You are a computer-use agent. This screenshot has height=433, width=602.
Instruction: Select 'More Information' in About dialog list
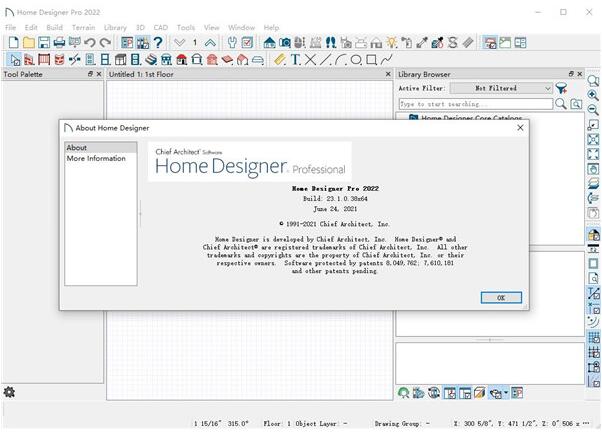96,158
